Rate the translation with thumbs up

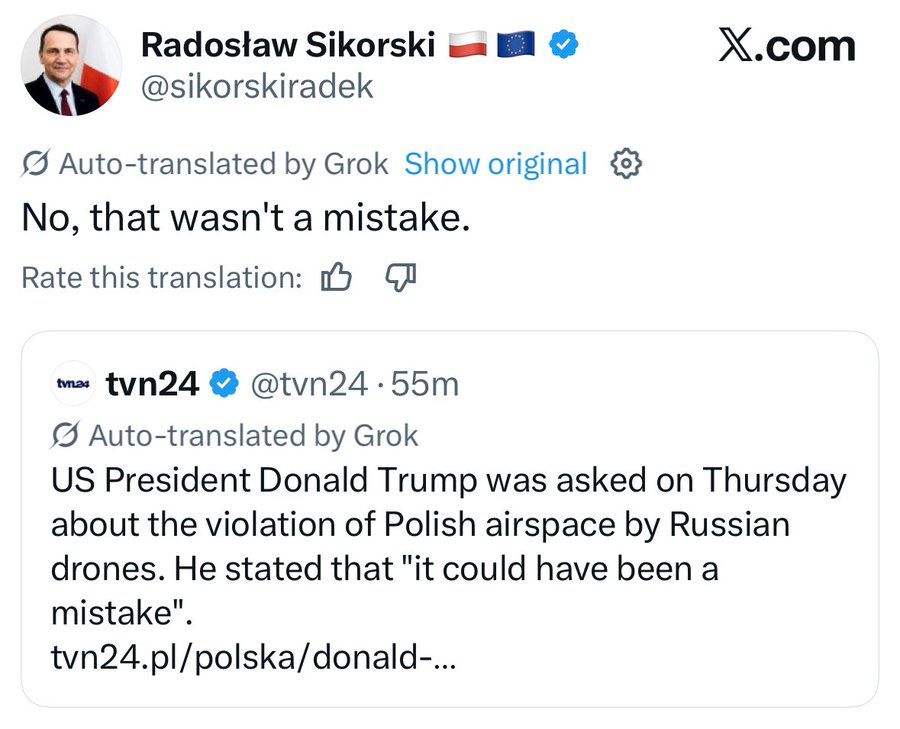(336, 277)
